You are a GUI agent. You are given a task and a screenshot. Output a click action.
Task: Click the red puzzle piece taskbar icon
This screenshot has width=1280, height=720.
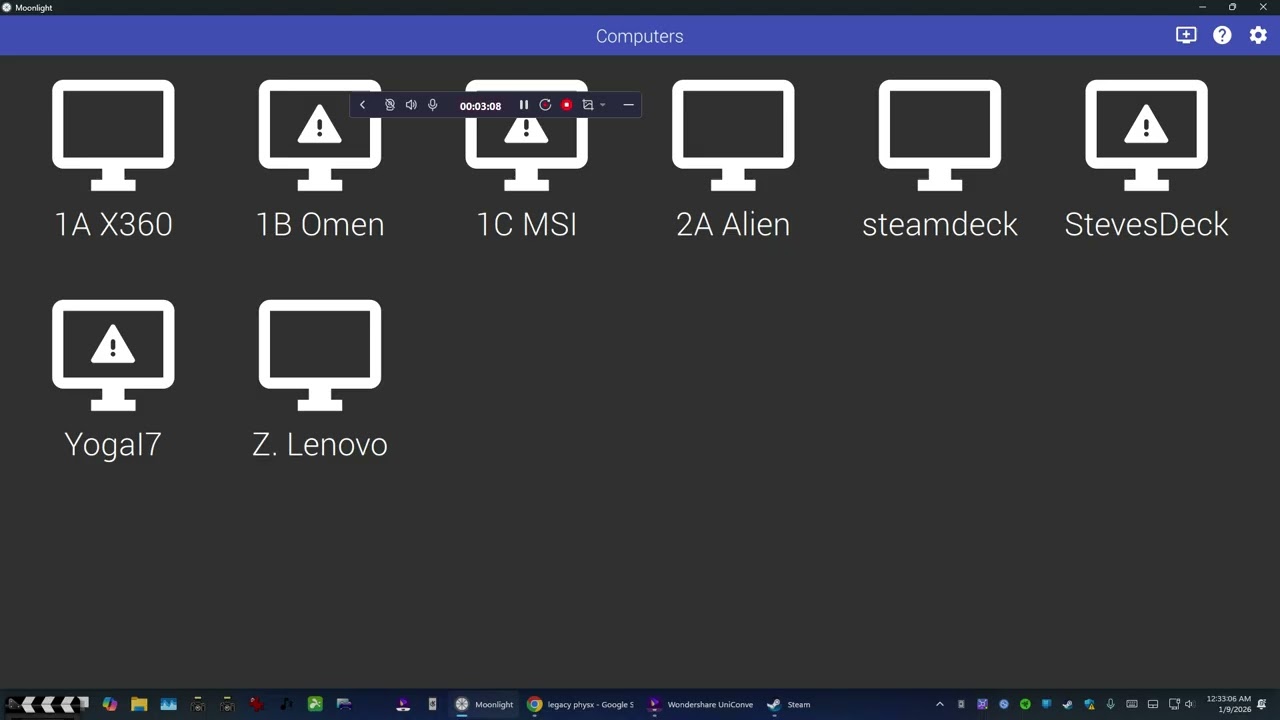coord(257,704)
